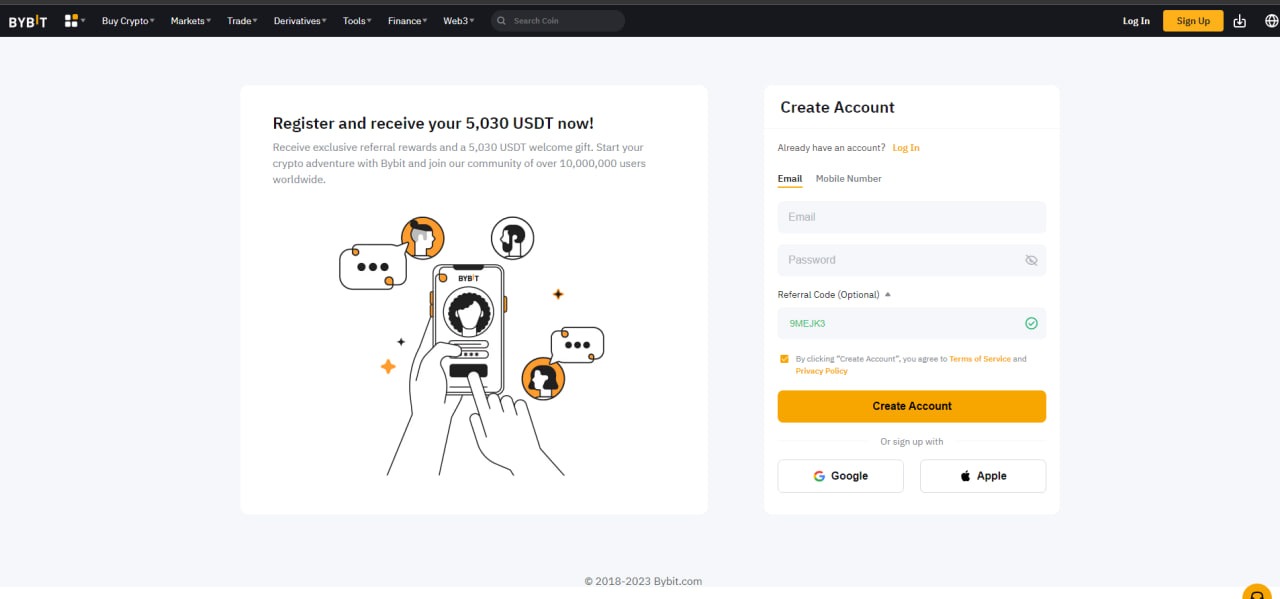The height and width of the screenshot is (599, 1280).
Task: Expand the Buy Crypto dropdown
Action: (x=128, y=21)
